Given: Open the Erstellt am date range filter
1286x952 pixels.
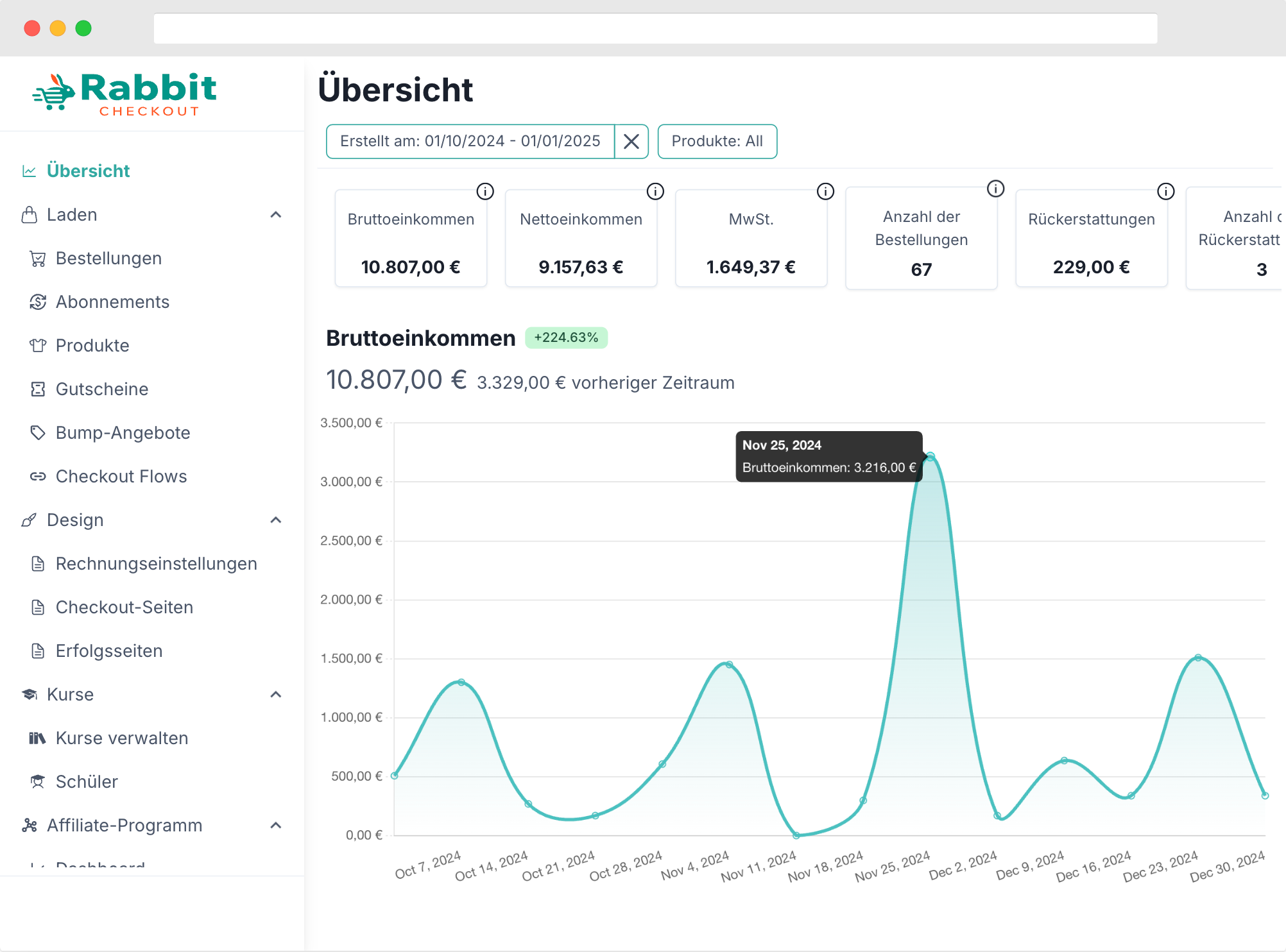Looking at the screenshot, I should click(x=470, y=141).
